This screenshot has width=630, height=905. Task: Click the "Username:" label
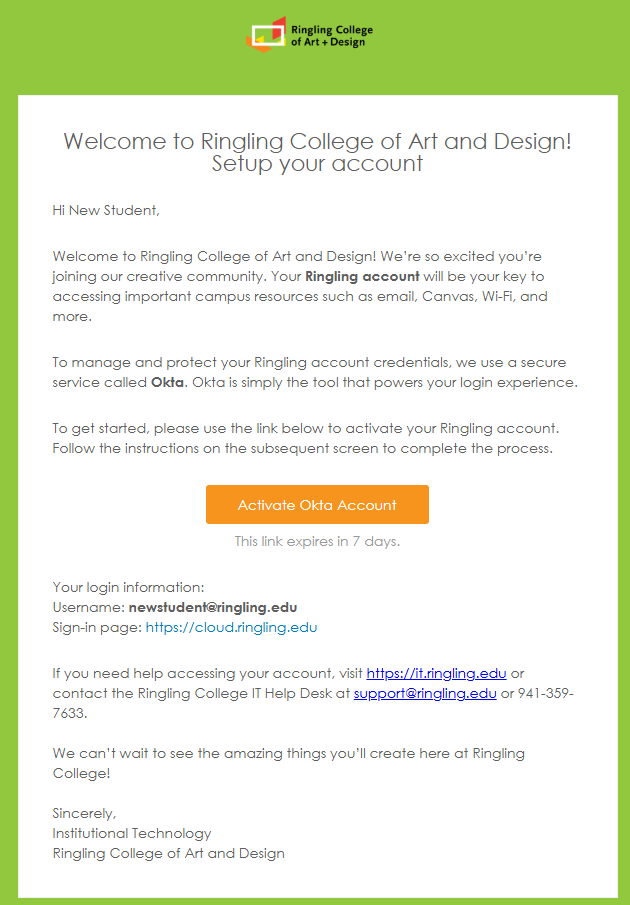coord(88,607)
